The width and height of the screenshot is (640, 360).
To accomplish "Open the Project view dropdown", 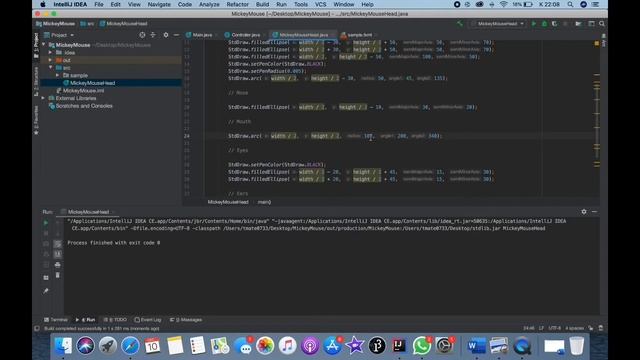I will [59, 35].
